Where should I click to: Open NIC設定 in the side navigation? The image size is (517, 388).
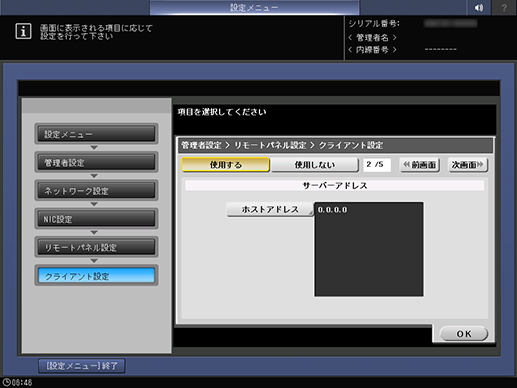pyautogui.click(x=96, y=219)
